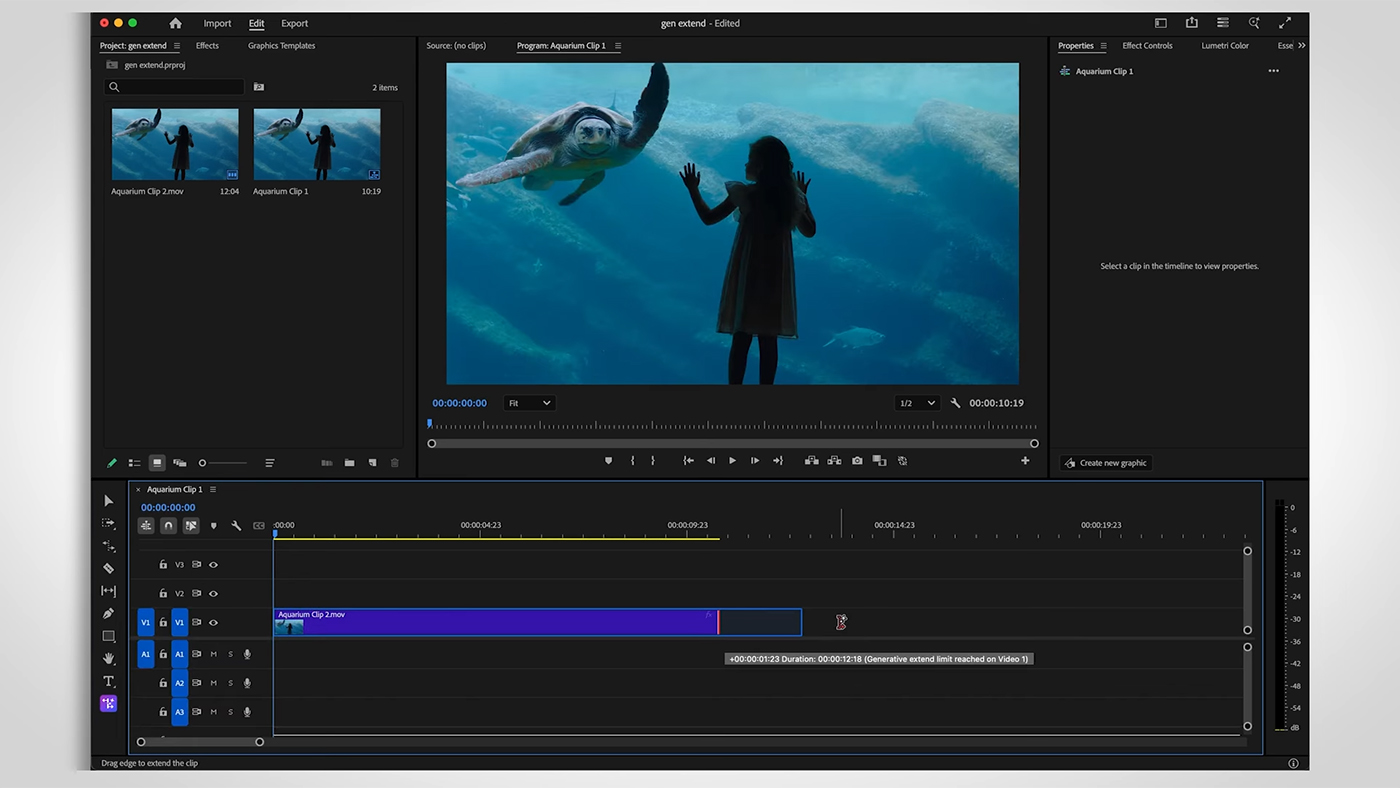Image resolution: width=1400 pixels, height=788 pixels.
Task: Select the Razor tool
Action: pyautogui.click(x=109, y=568)
